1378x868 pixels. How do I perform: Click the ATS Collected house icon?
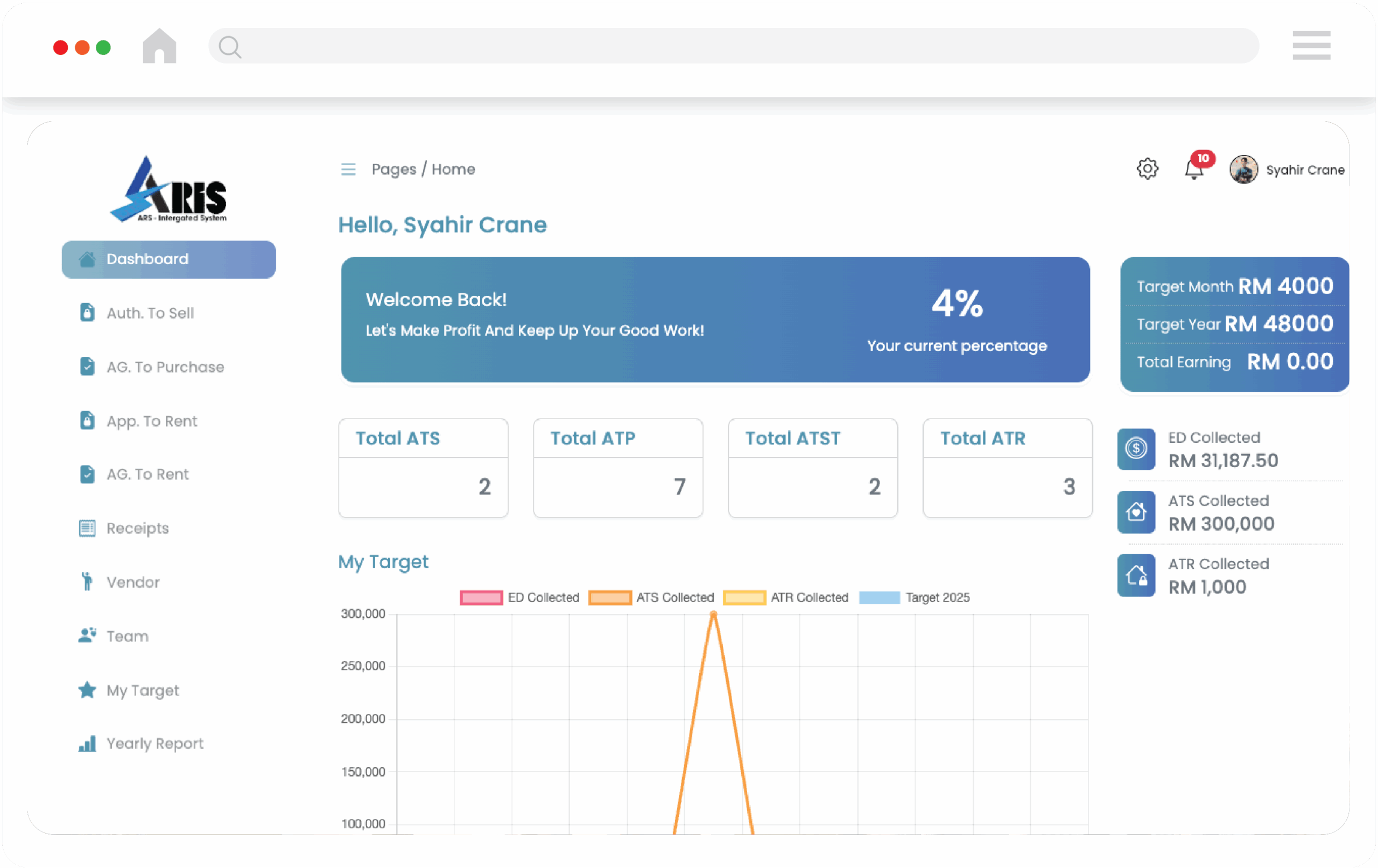click(x=1136, y=512)
